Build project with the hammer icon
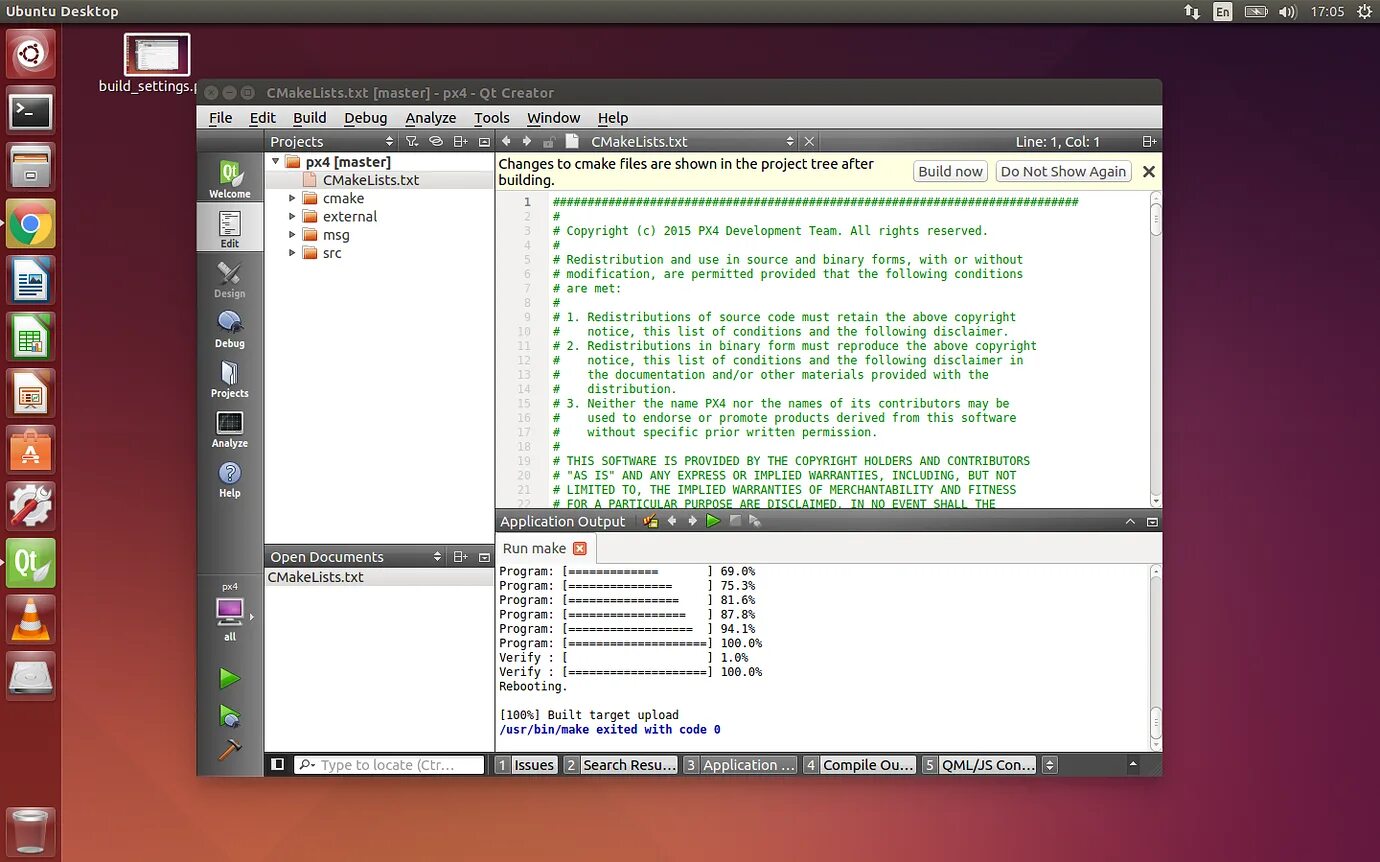Screen dimensions: 1380x862 230,749
